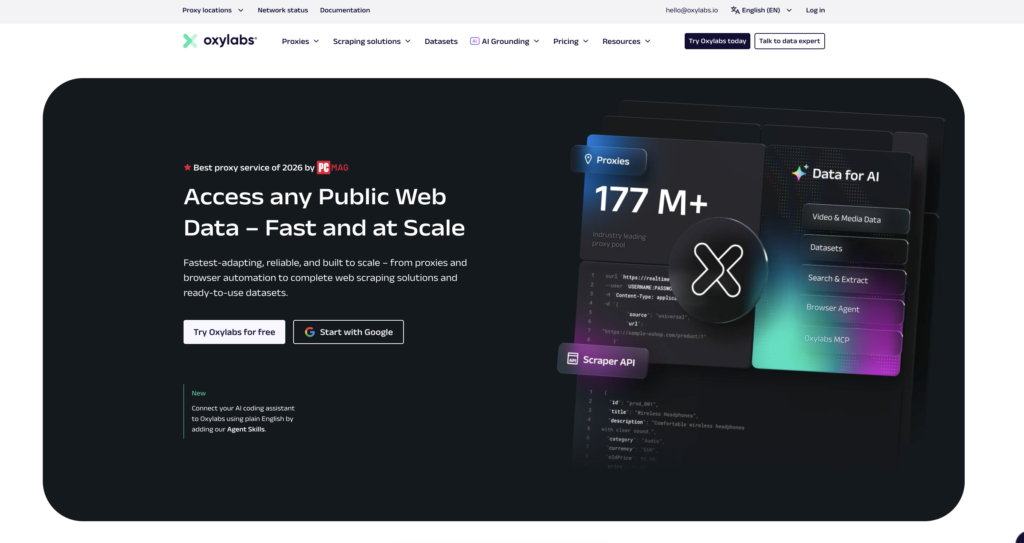Select Oxylabs MCP card
1024x543 pixels.
coord(850,340)
